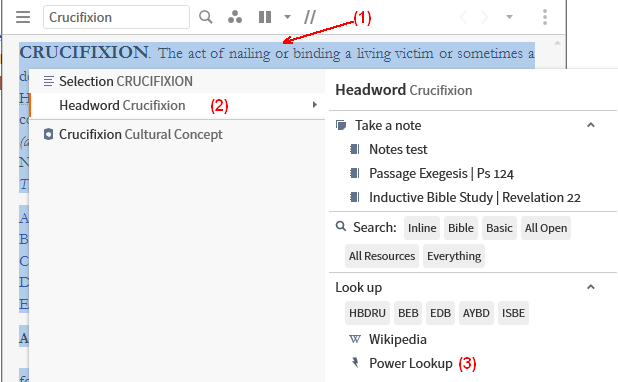
Task: Open Crucifixion Cultural Concept entry
Action: click(x=177, y=134)
